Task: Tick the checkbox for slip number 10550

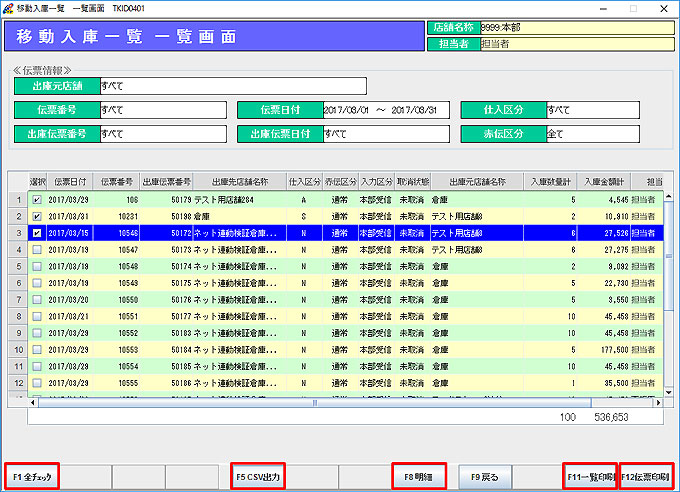Action: pyautogui.click(x=38, y=300)
